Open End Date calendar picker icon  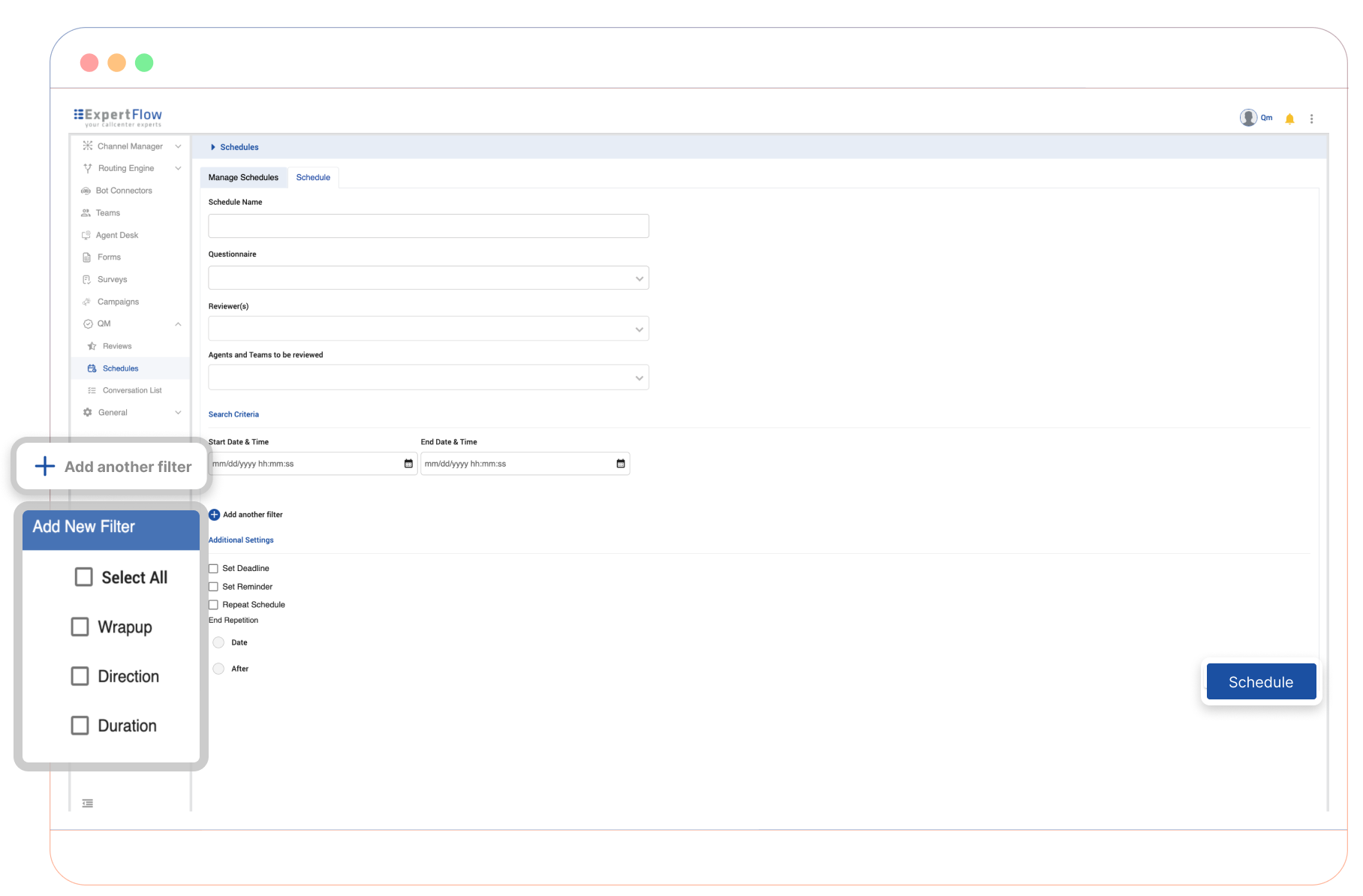tap(621, 464)
